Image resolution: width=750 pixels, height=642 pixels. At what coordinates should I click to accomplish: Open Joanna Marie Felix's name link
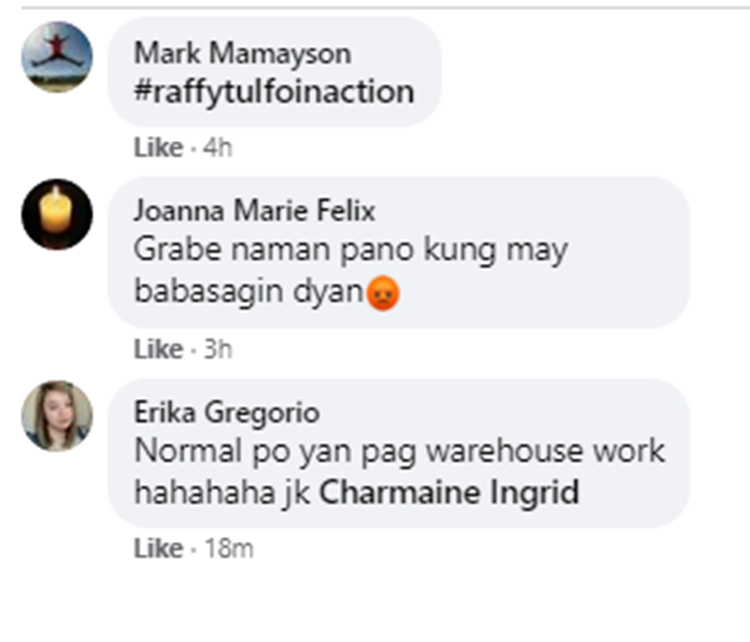coord(254,210)
